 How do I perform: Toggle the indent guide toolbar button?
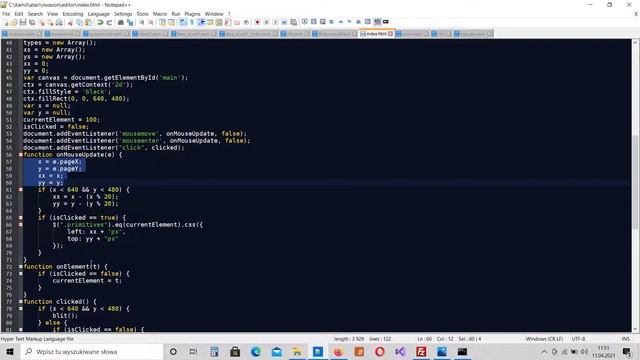pyautogui.click(x=201, y=22)
